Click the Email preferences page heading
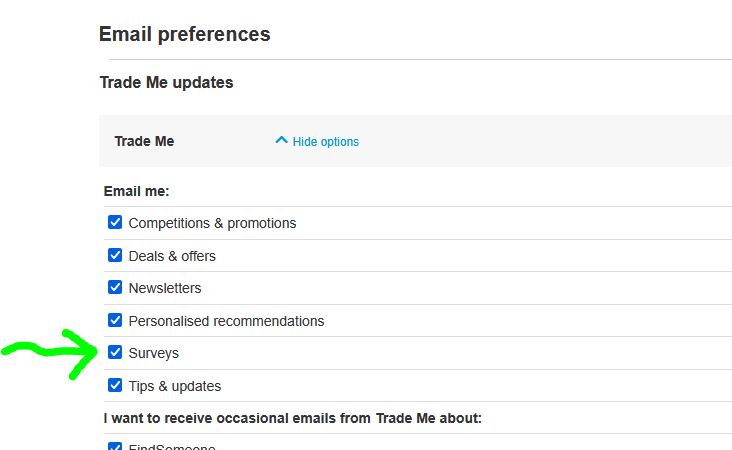This screenshot has width=732, height=450. tap(184, 34)
